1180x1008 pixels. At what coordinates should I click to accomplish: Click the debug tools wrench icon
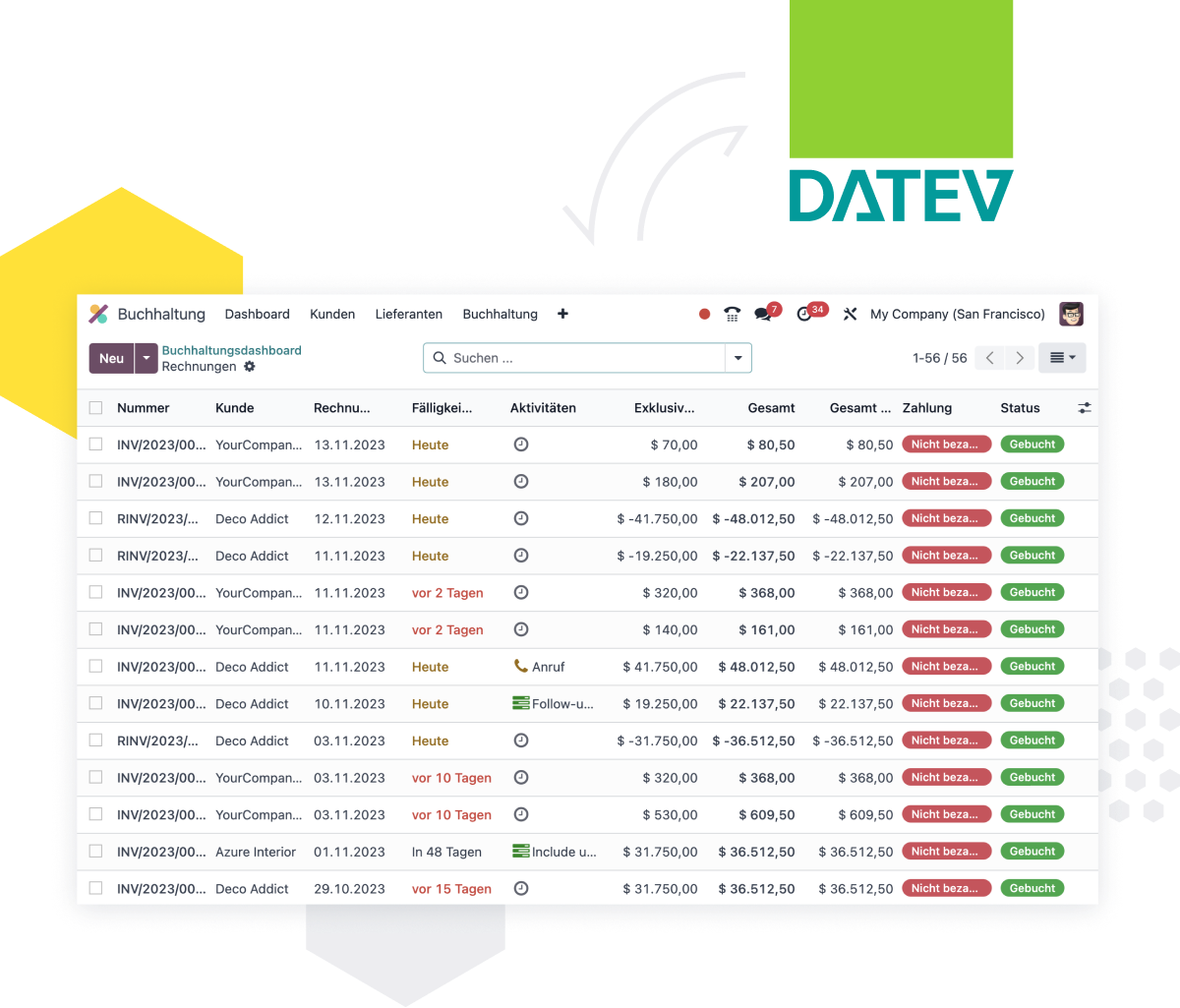[851, 315]
